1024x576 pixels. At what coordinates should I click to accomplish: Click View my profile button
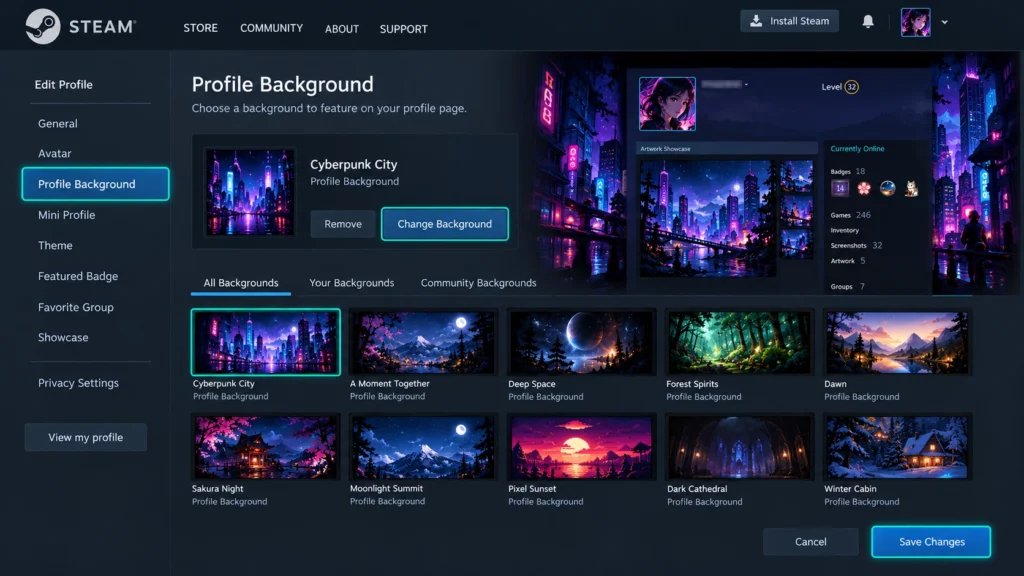coord(86,437)
